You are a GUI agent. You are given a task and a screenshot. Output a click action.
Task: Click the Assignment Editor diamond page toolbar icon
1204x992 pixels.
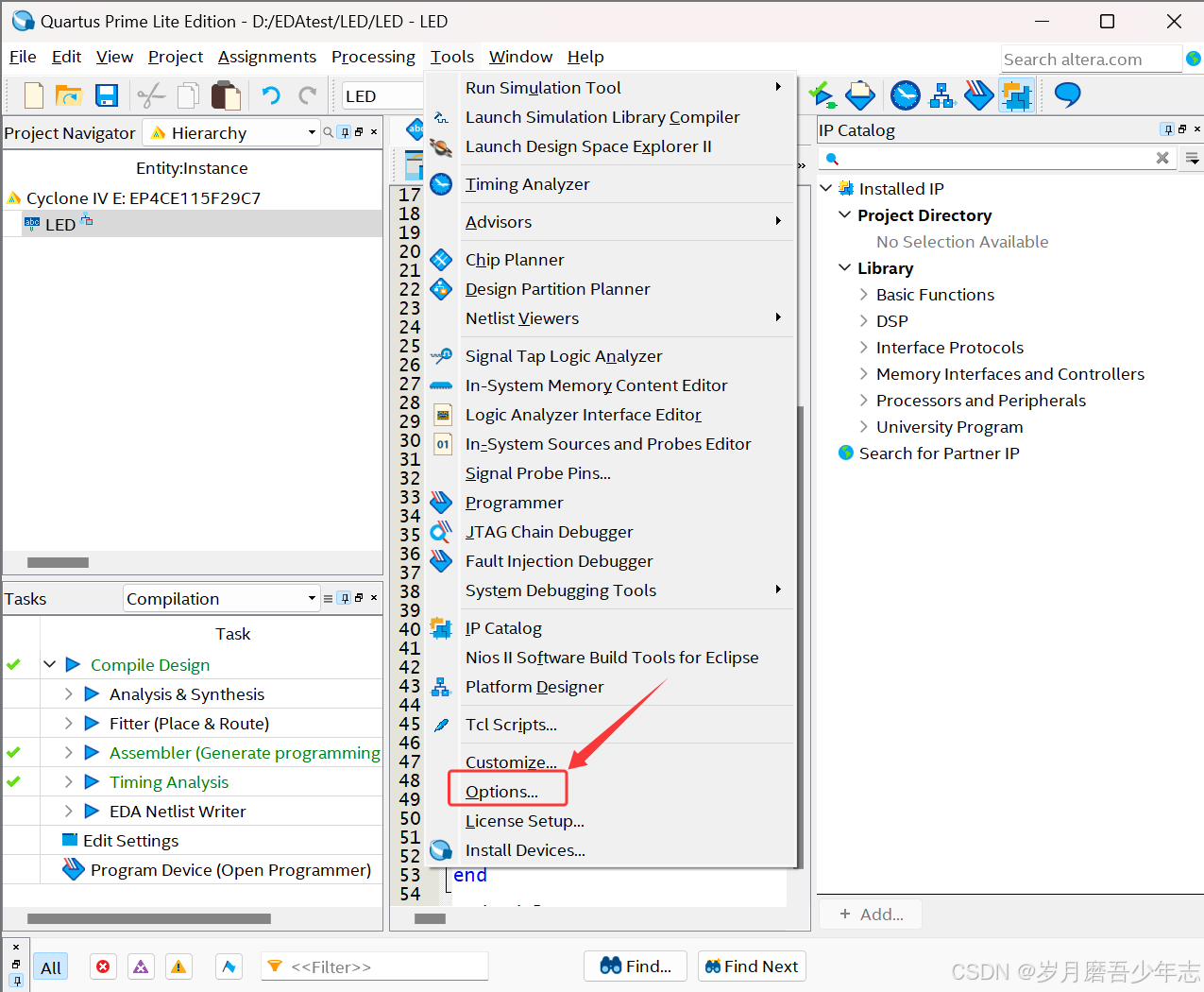(x=860, y=95)
